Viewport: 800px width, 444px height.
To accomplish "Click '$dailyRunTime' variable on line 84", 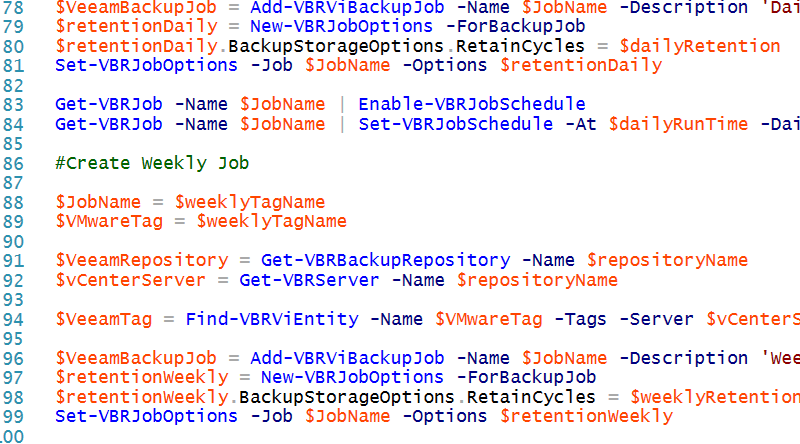I will click(x=679, y=124).
